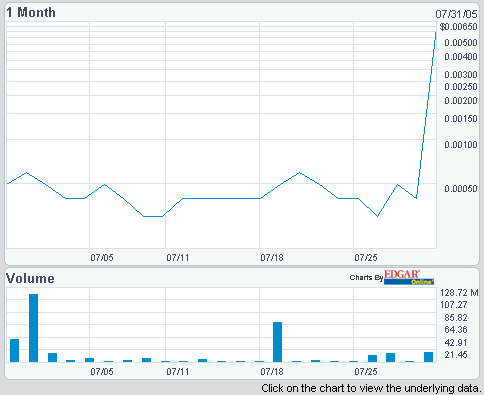Click the 0.00400 price axis label

pyautogui.click(x=461, y=57)
